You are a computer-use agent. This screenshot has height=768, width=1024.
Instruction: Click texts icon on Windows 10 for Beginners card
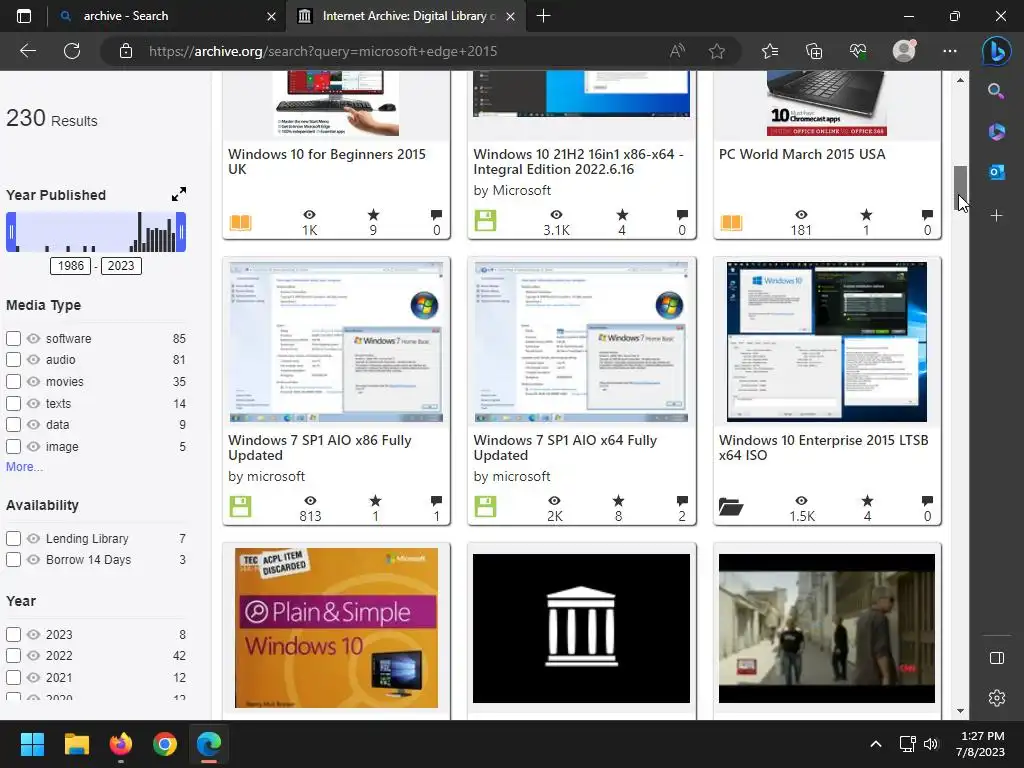[x=240, y=222]
